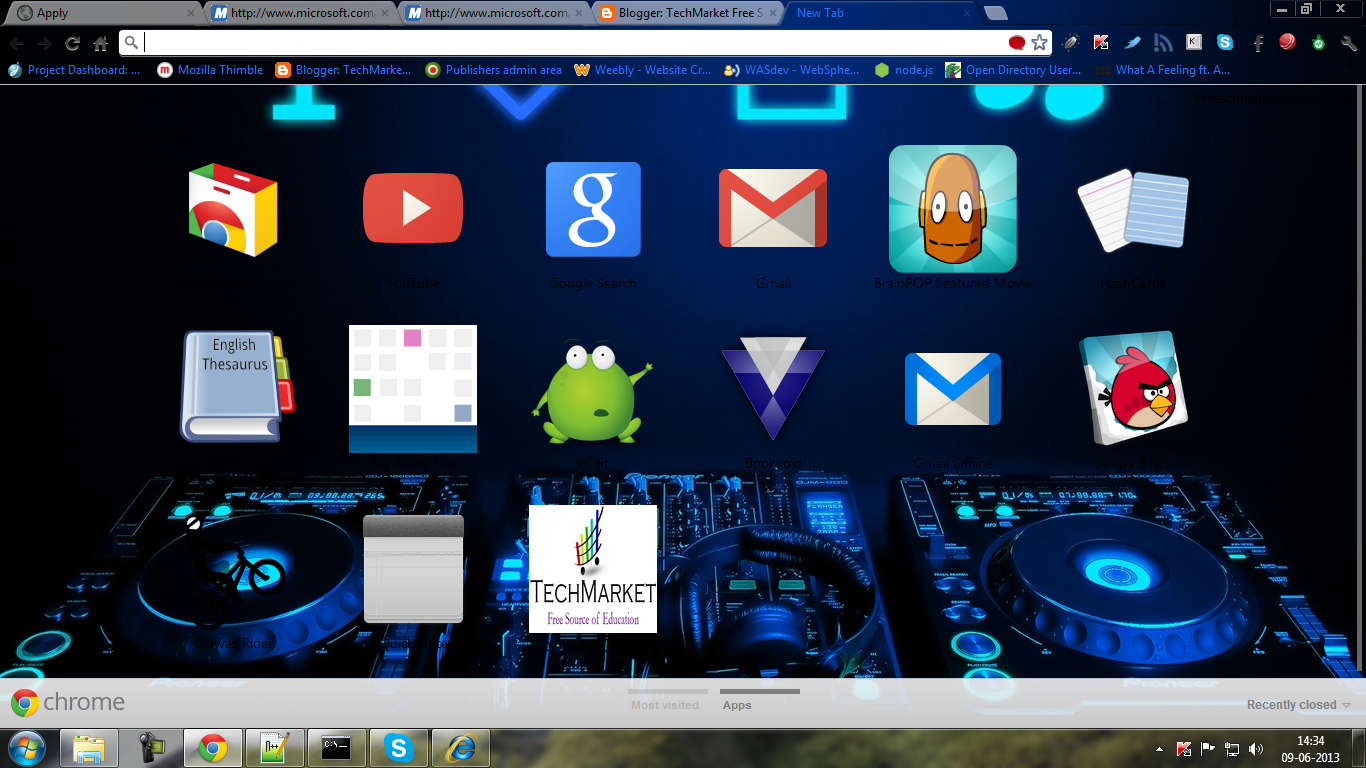Click the K letter extension icon

point(1194,42)
